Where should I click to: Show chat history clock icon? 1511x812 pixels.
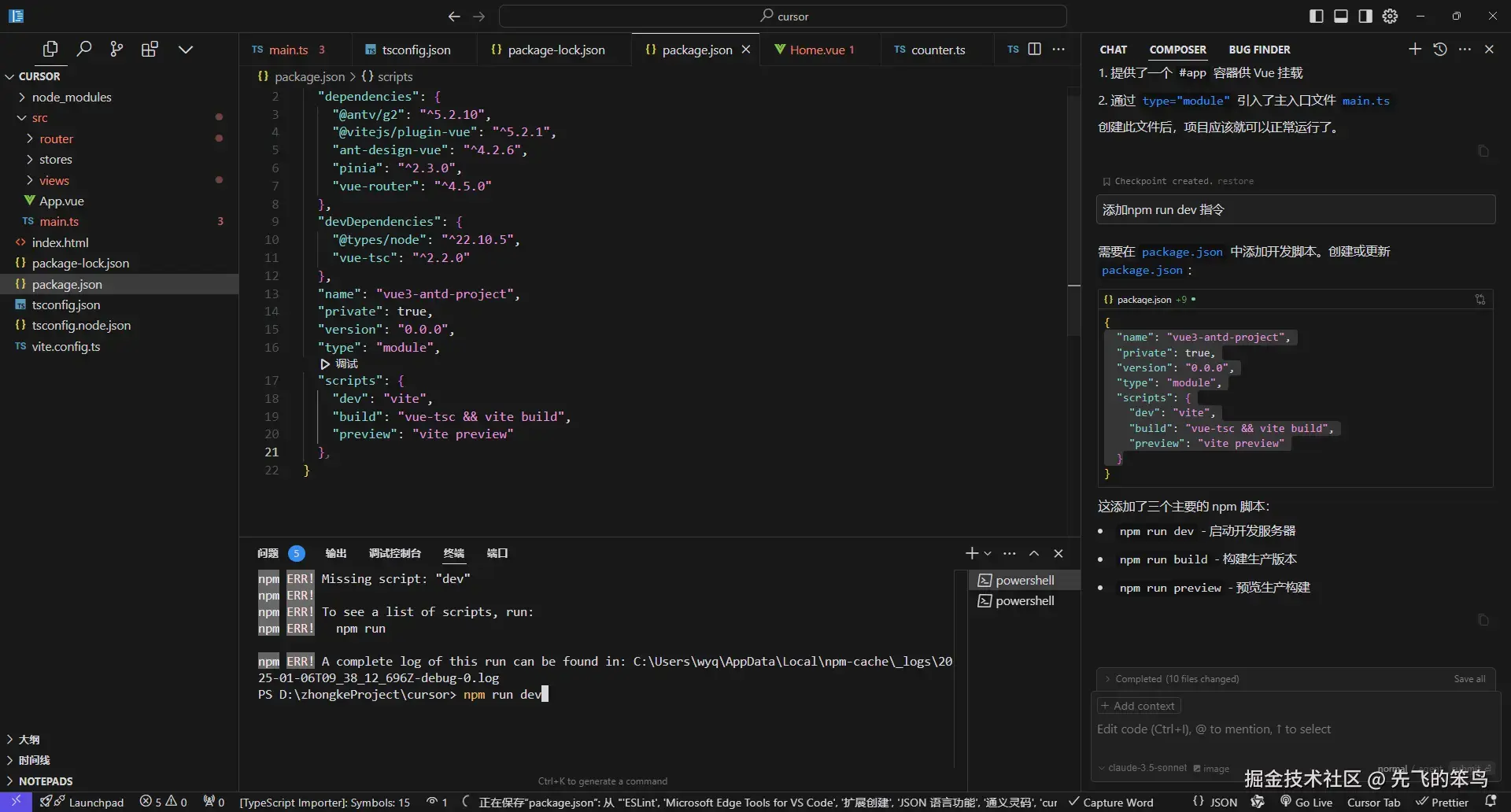1440,49
